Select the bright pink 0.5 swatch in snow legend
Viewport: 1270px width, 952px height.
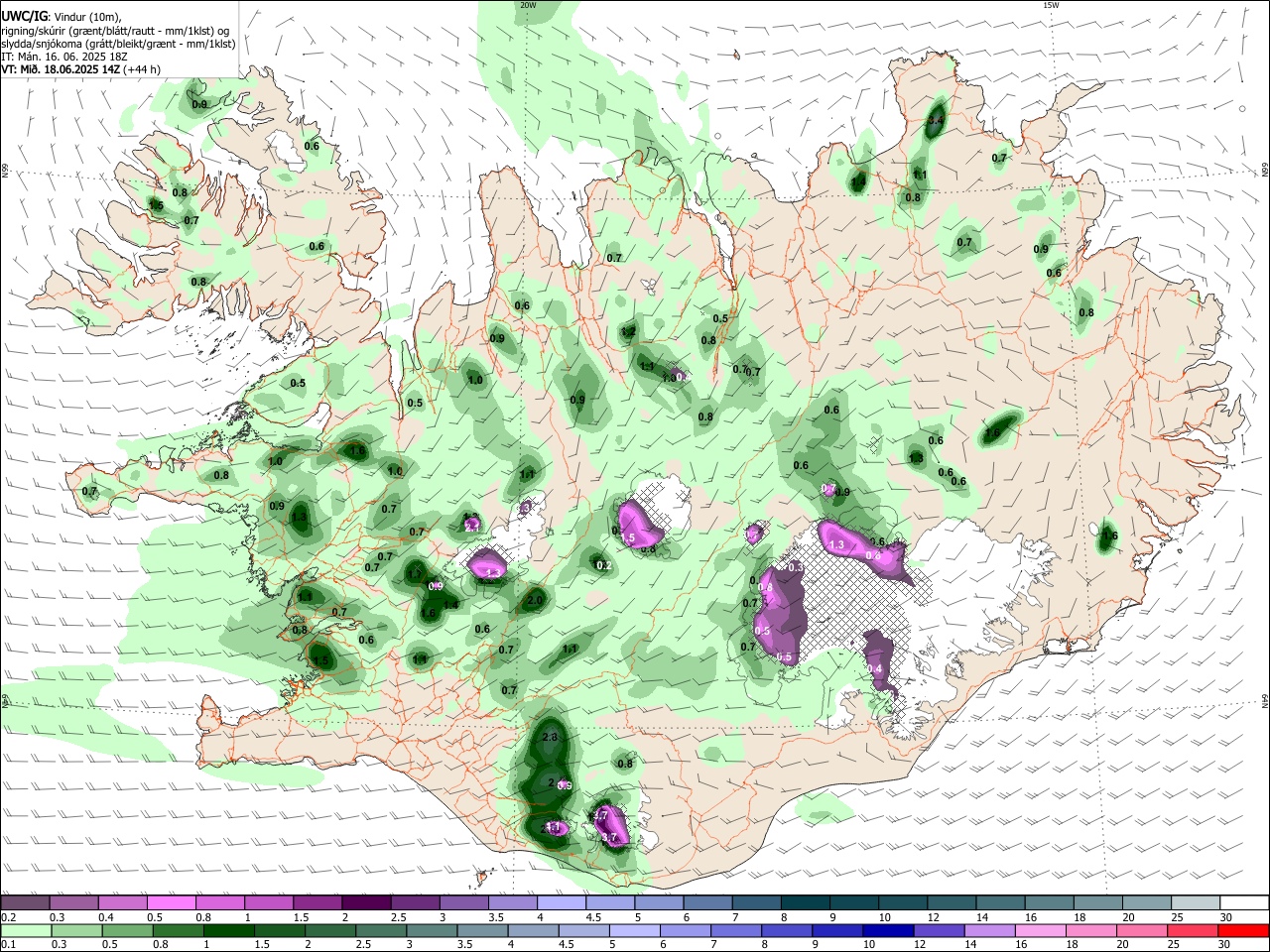tap(171, 902)
